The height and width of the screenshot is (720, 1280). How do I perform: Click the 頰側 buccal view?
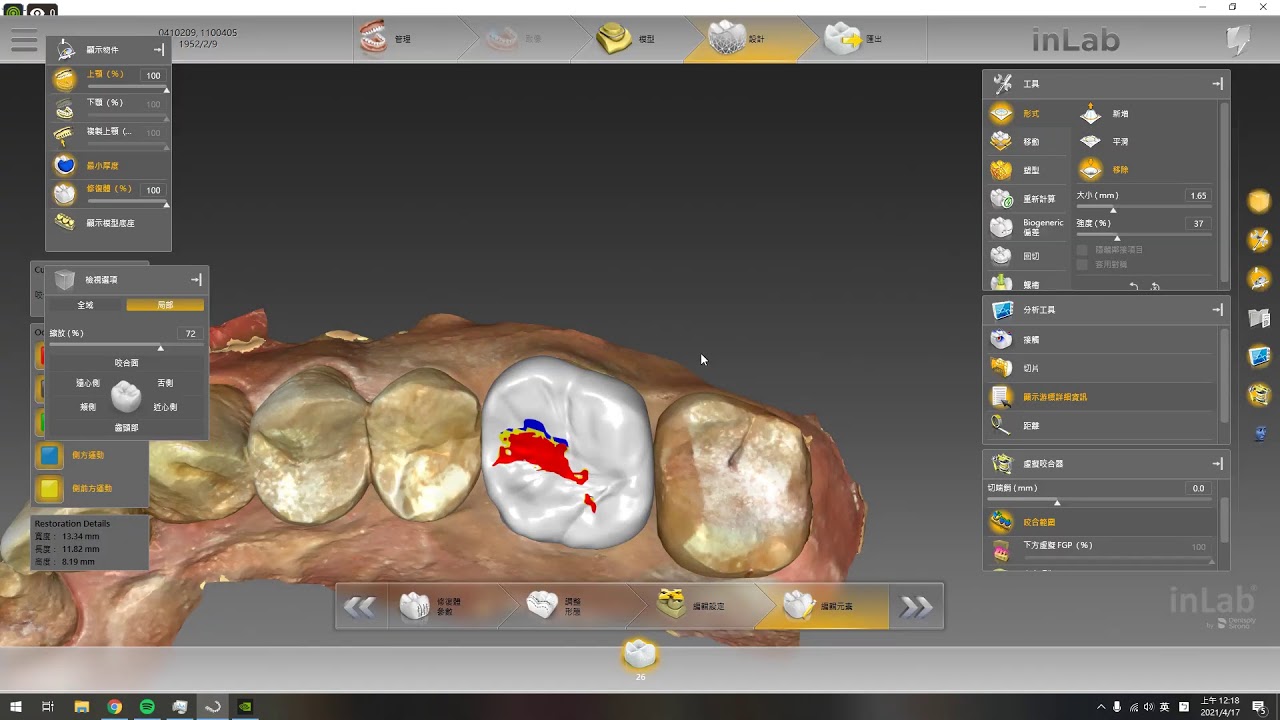tap(88, 407)
